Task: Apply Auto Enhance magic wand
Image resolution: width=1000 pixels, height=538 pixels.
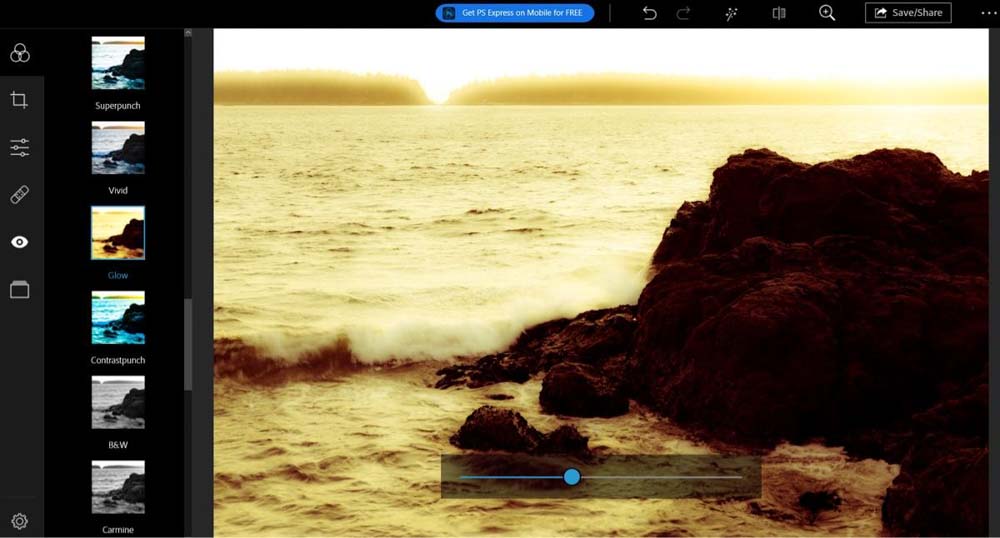Action: 732,13
